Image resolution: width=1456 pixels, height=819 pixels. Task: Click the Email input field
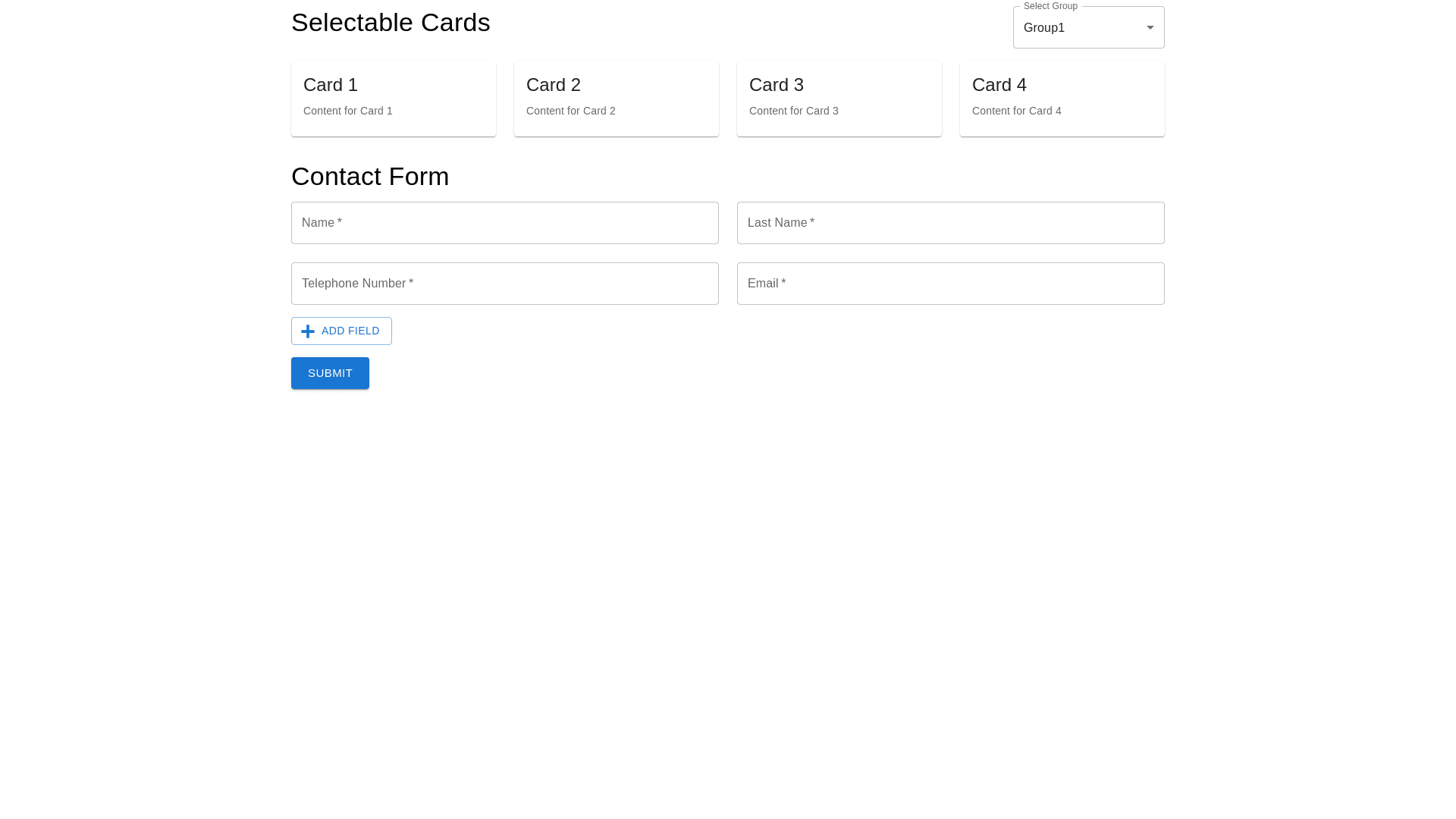pyautogui.click(x=950, y=284)
